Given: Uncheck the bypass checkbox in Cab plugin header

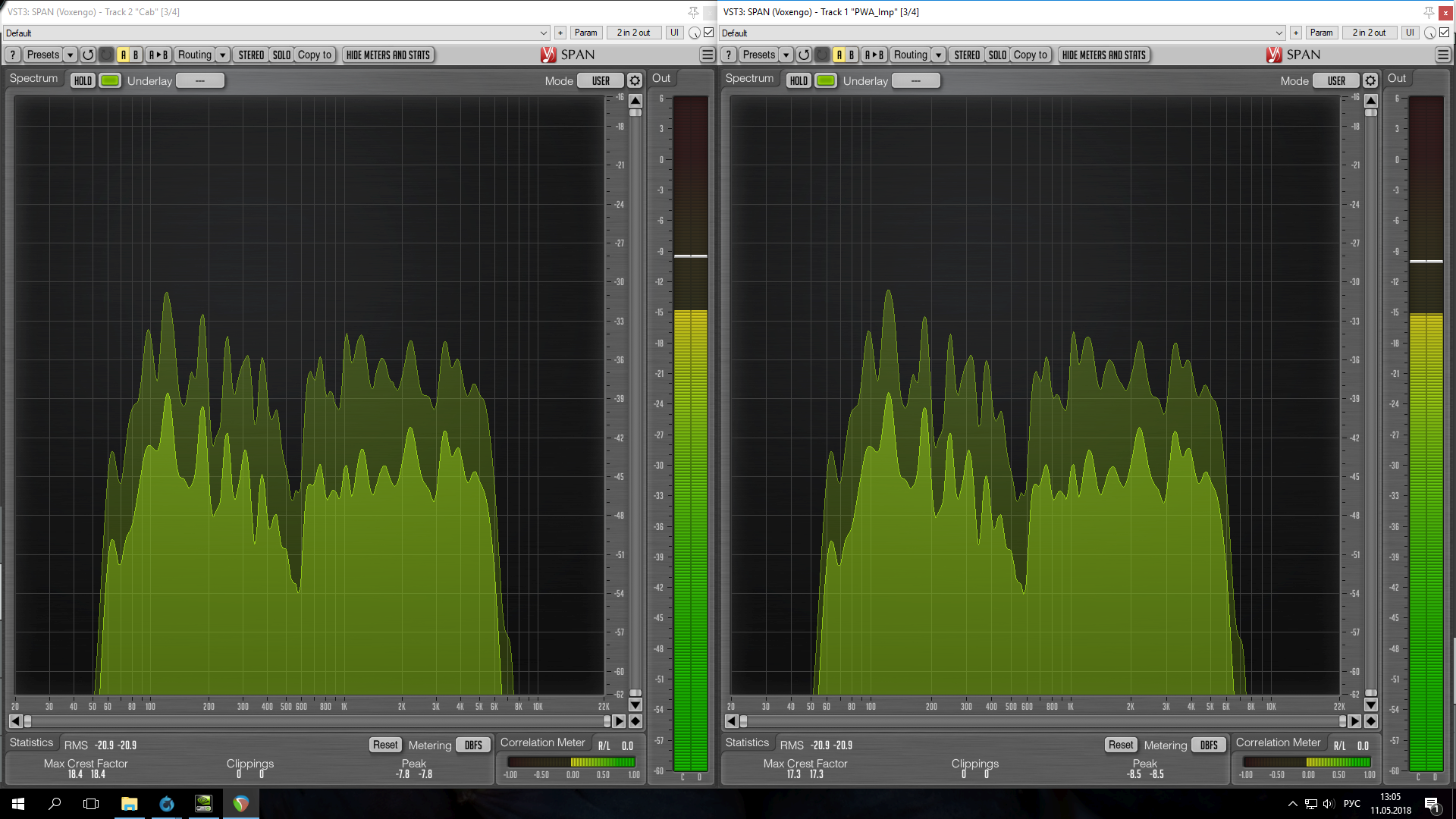Looking at the screenshot, I should pos(709,33).
